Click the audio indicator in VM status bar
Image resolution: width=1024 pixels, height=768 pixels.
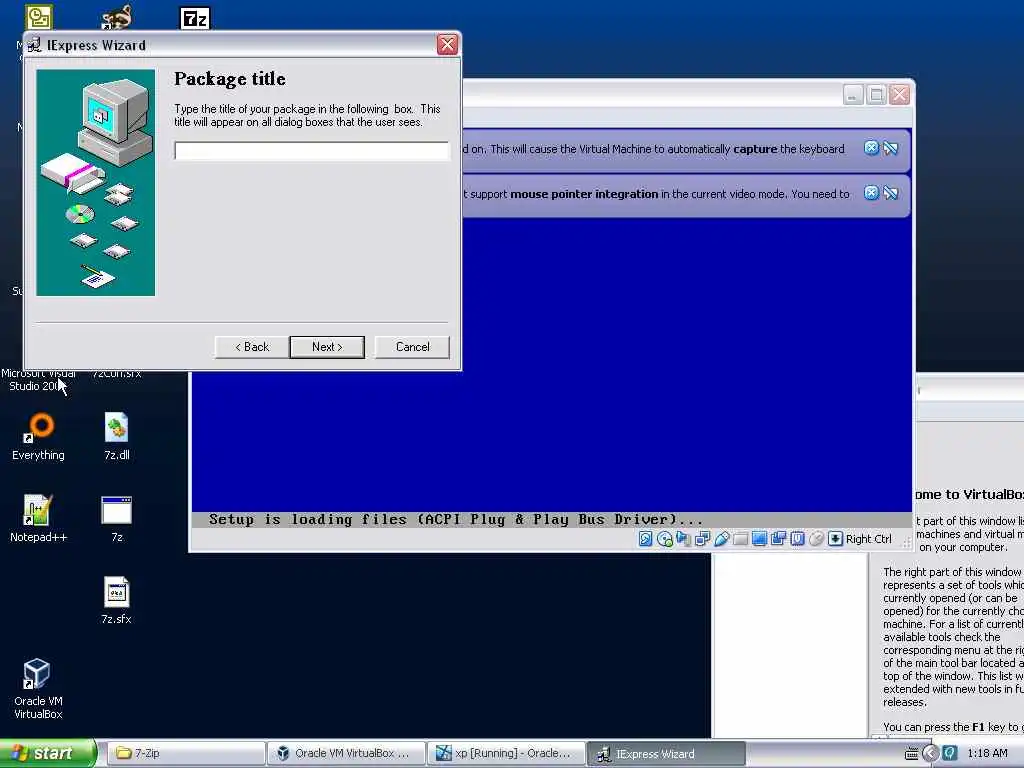pyautogui.click(x=684, y=539)
